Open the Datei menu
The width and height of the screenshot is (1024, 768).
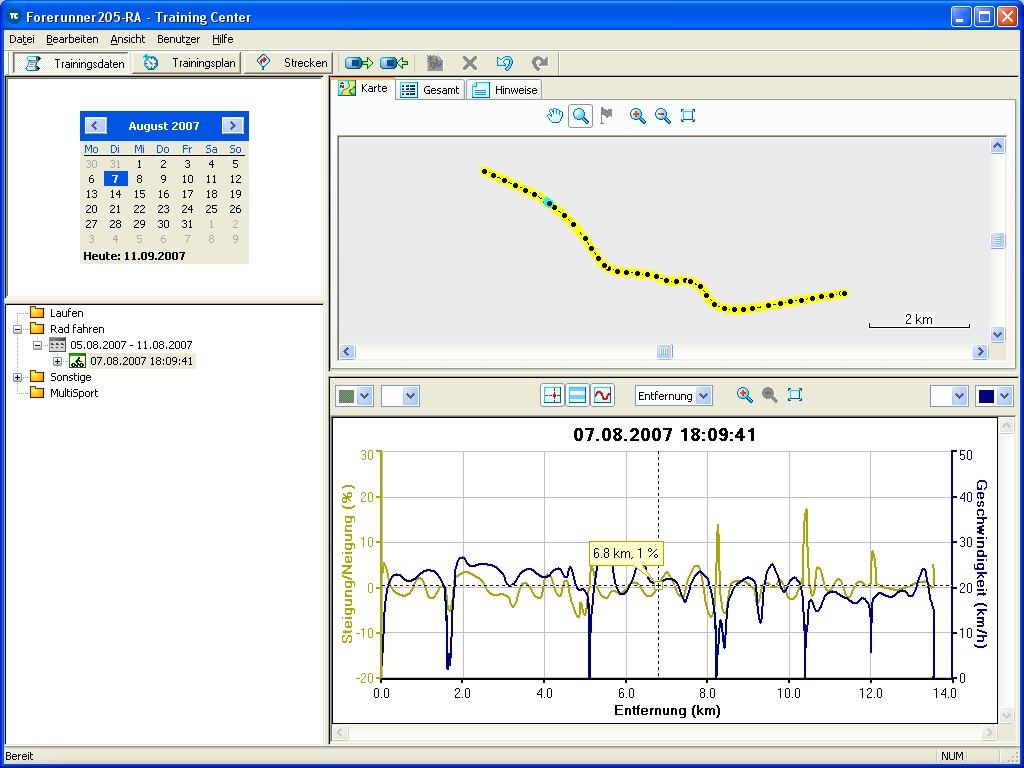coord(22,39)
